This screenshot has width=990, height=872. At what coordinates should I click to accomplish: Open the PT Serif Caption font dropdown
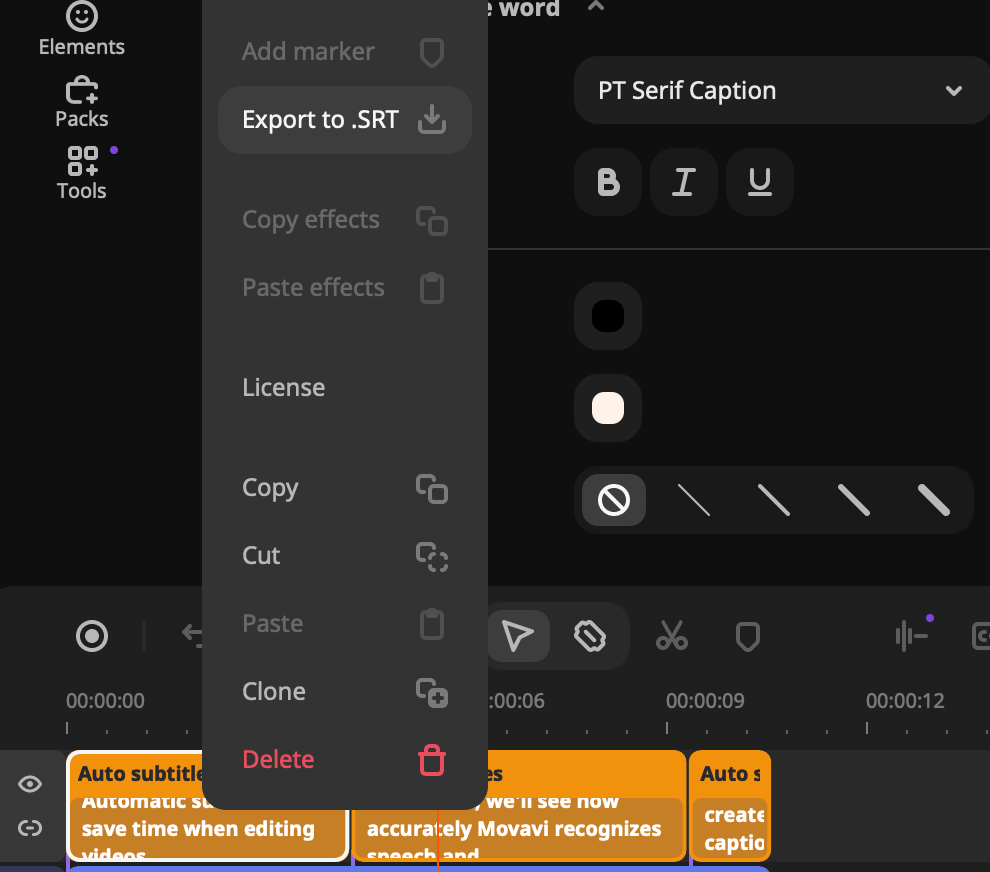[782, 90]
